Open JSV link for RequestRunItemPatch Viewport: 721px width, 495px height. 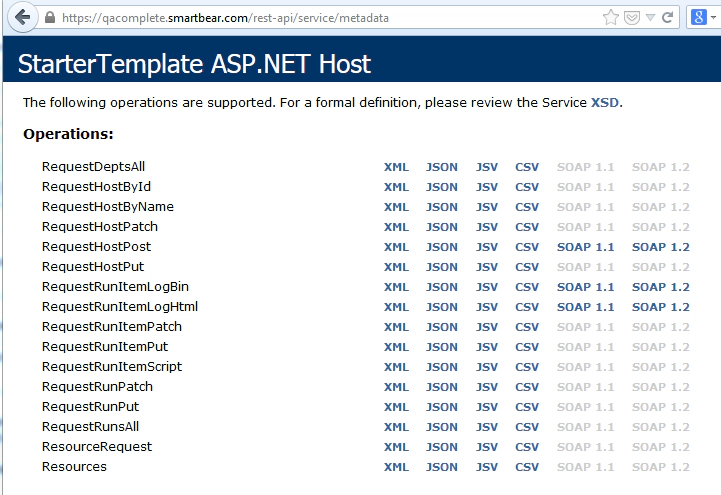point(487,327)
